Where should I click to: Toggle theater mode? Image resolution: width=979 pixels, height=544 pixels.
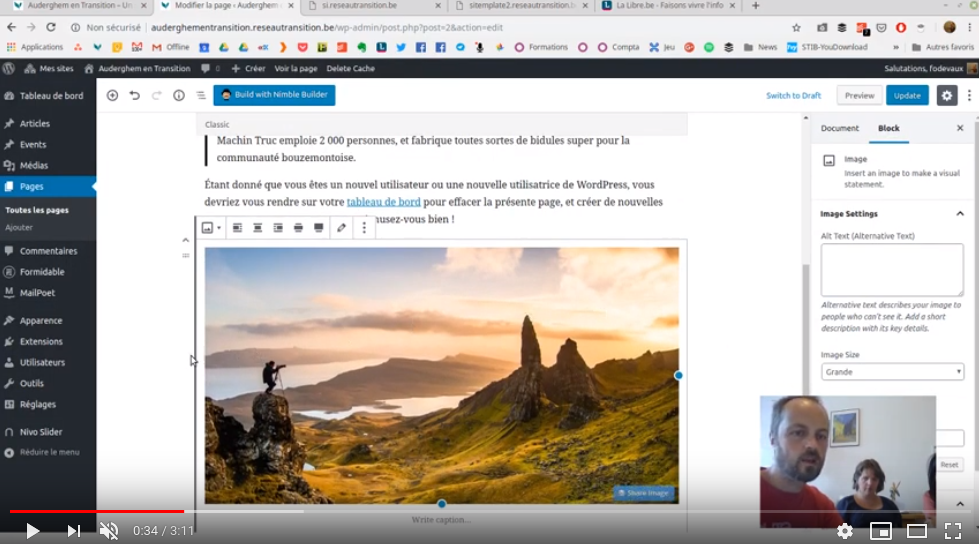pyautogui.click(x=917, y=531)
